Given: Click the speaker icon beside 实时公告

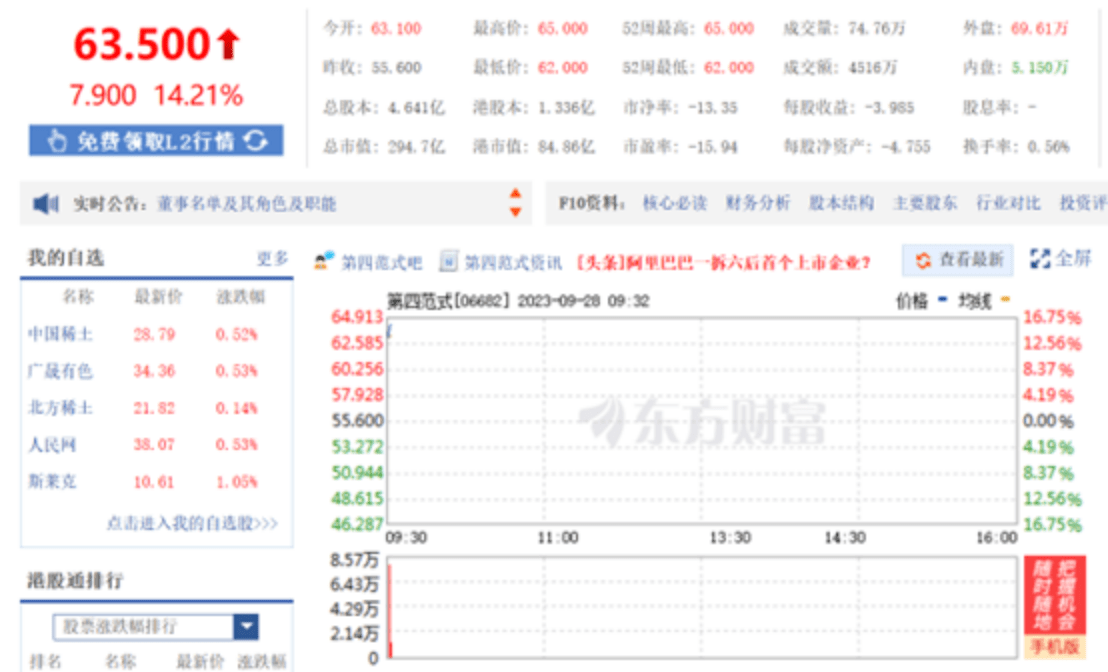Looking at the screenshot, I should click(x=46, y=204).
